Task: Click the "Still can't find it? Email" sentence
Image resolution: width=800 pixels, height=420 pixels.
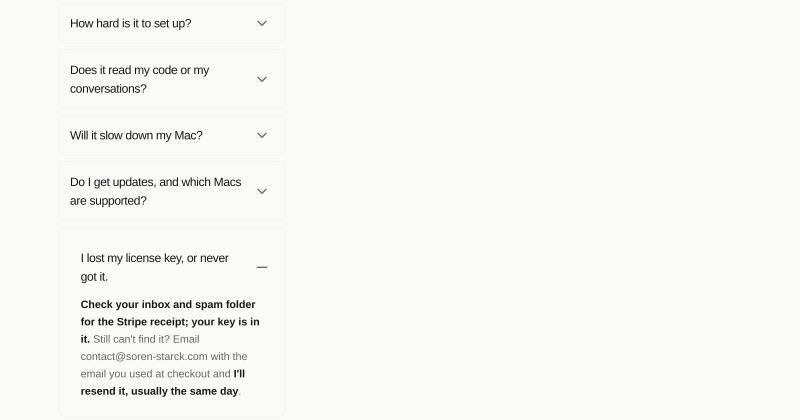Action: 146,339
